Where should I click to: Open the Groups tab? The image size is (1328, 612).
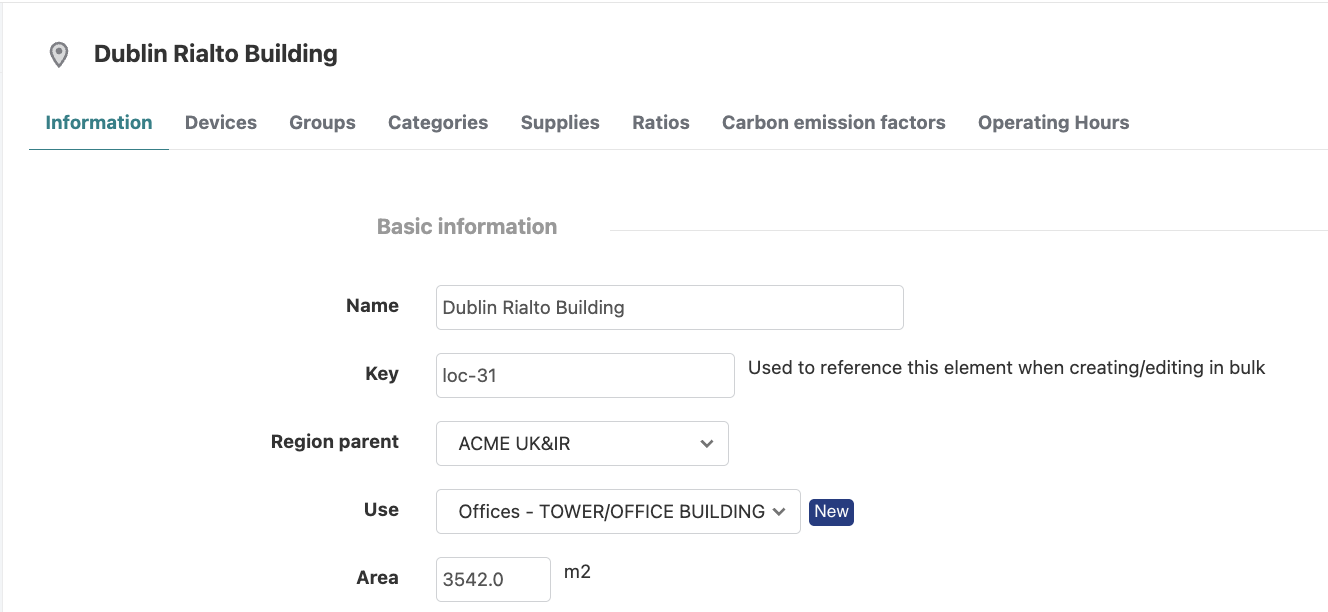pyautogui.click(x=322, y=123)
